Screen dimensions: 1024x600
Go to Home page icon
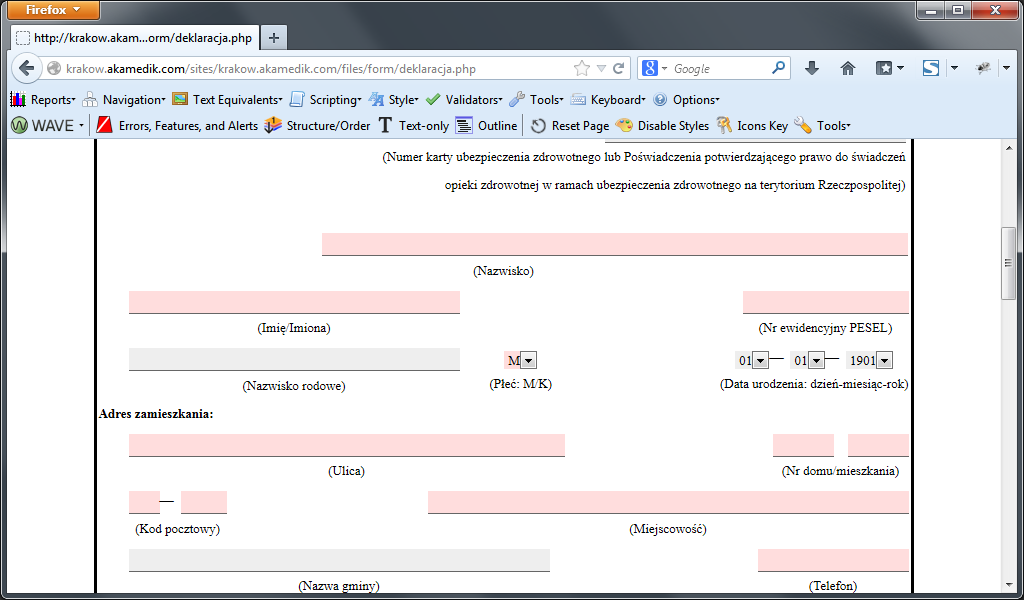click(848, 68)
